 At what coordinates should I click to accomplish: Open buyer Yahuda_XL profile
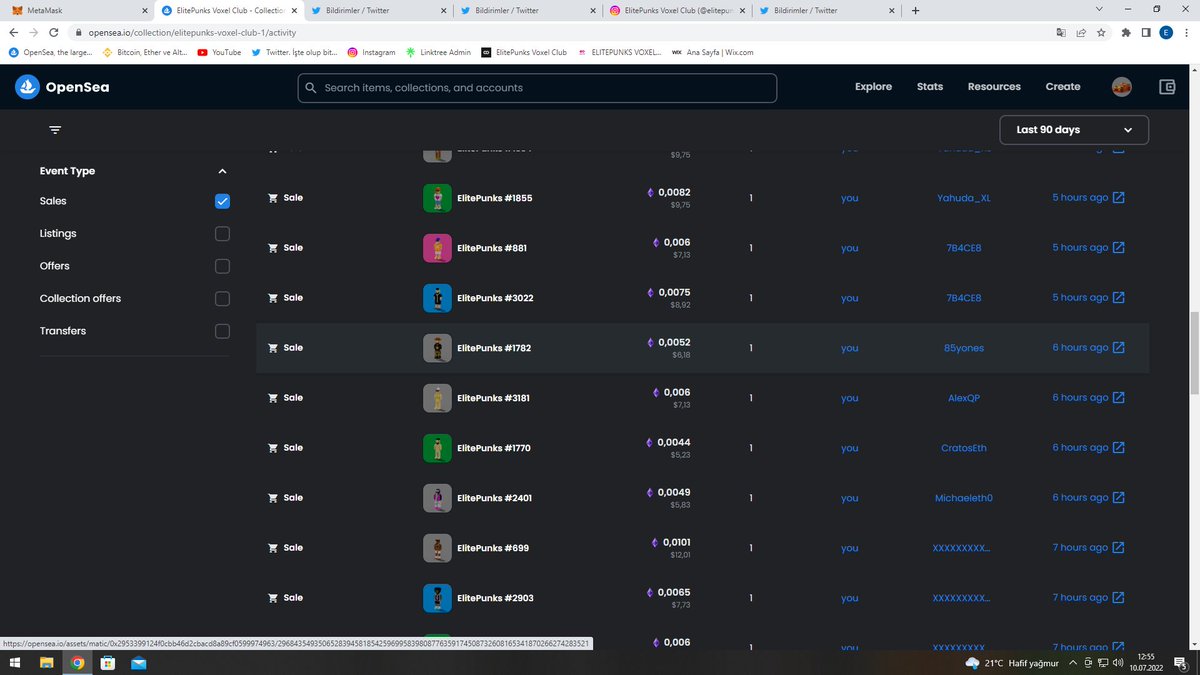964,198
